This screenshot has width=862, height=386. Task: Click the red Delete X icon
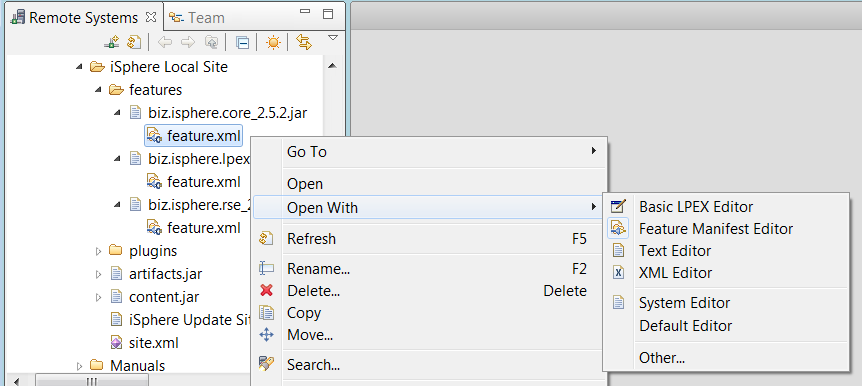266,290
